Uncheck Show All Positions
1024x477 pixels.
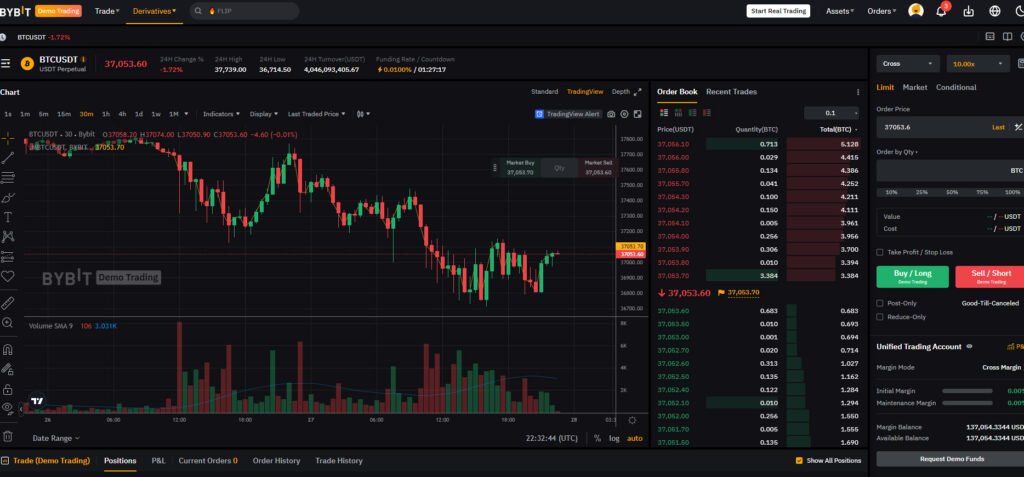point(799,461)
